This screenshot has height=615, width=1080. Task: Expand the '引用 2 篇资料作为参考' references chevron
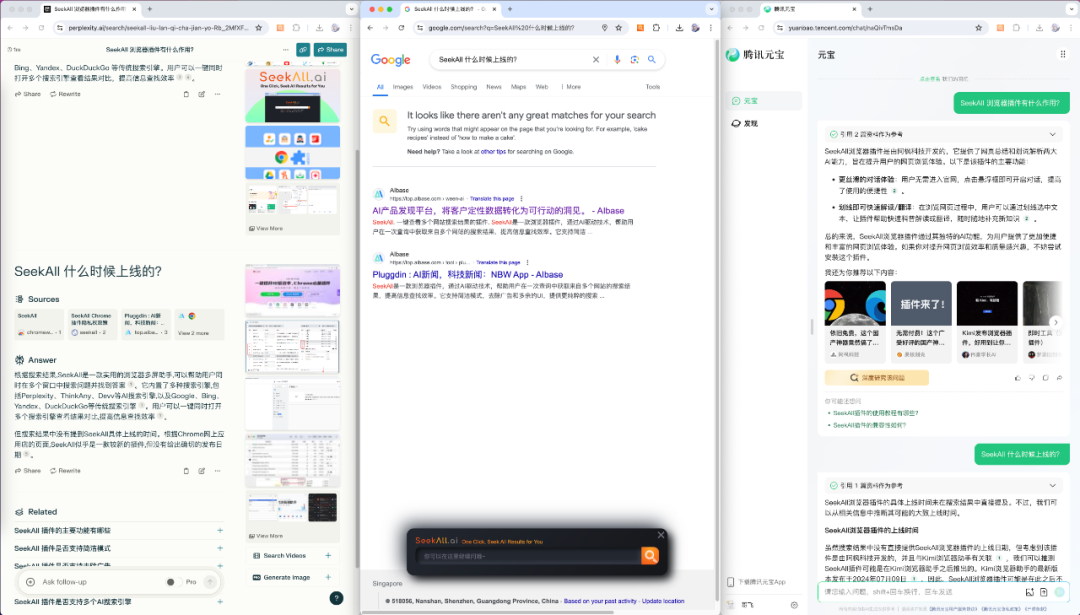1052,134
